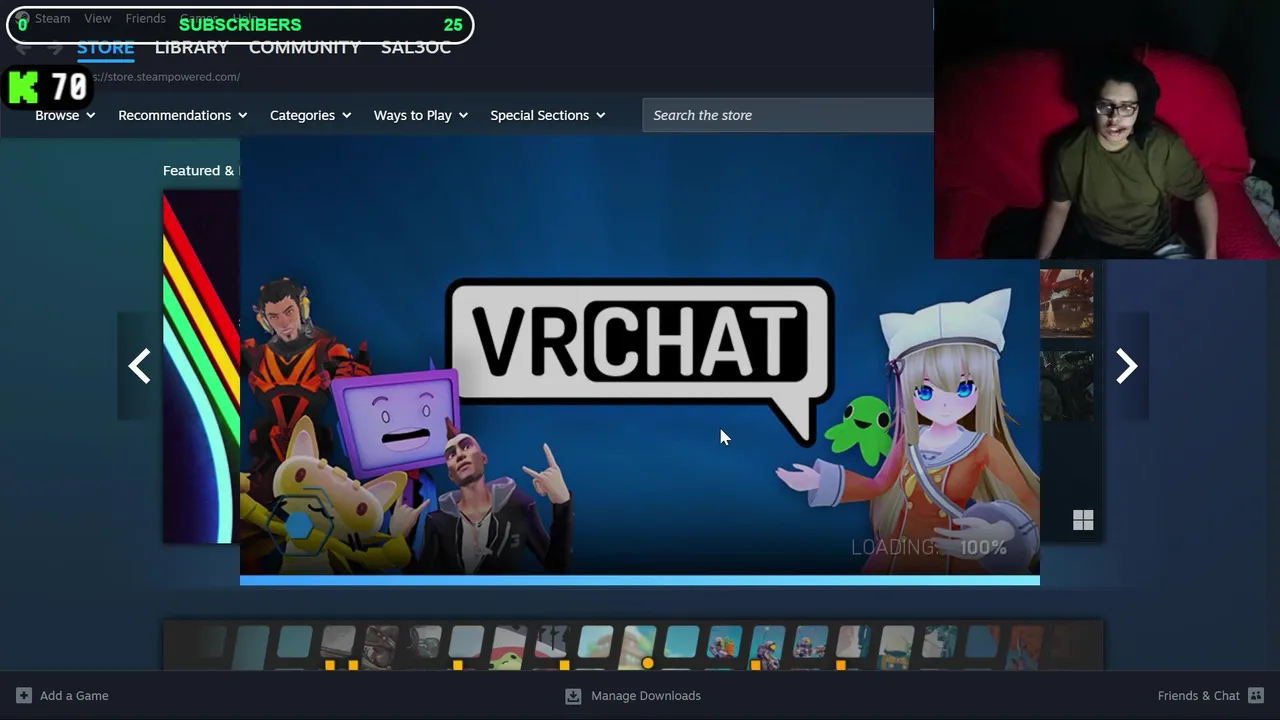The height and width of the screenshot is (720, 1280).
Task: Open the COMMUNITY tab
Action: coord(304,47)
